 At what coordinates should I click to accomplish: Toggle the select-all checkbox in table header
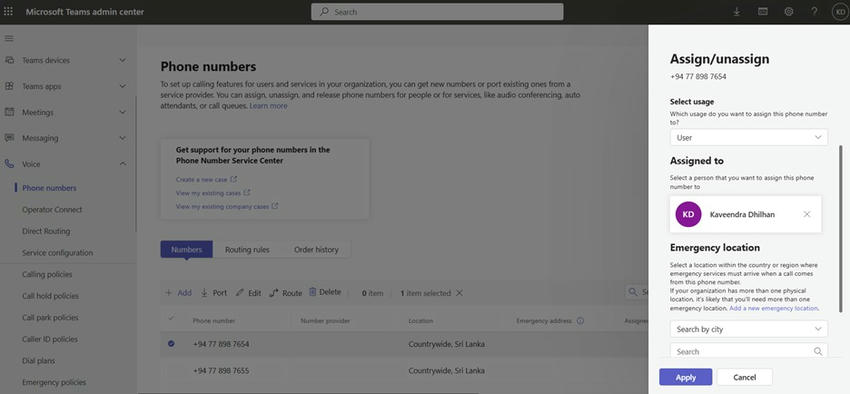click(x=171, y=318)
